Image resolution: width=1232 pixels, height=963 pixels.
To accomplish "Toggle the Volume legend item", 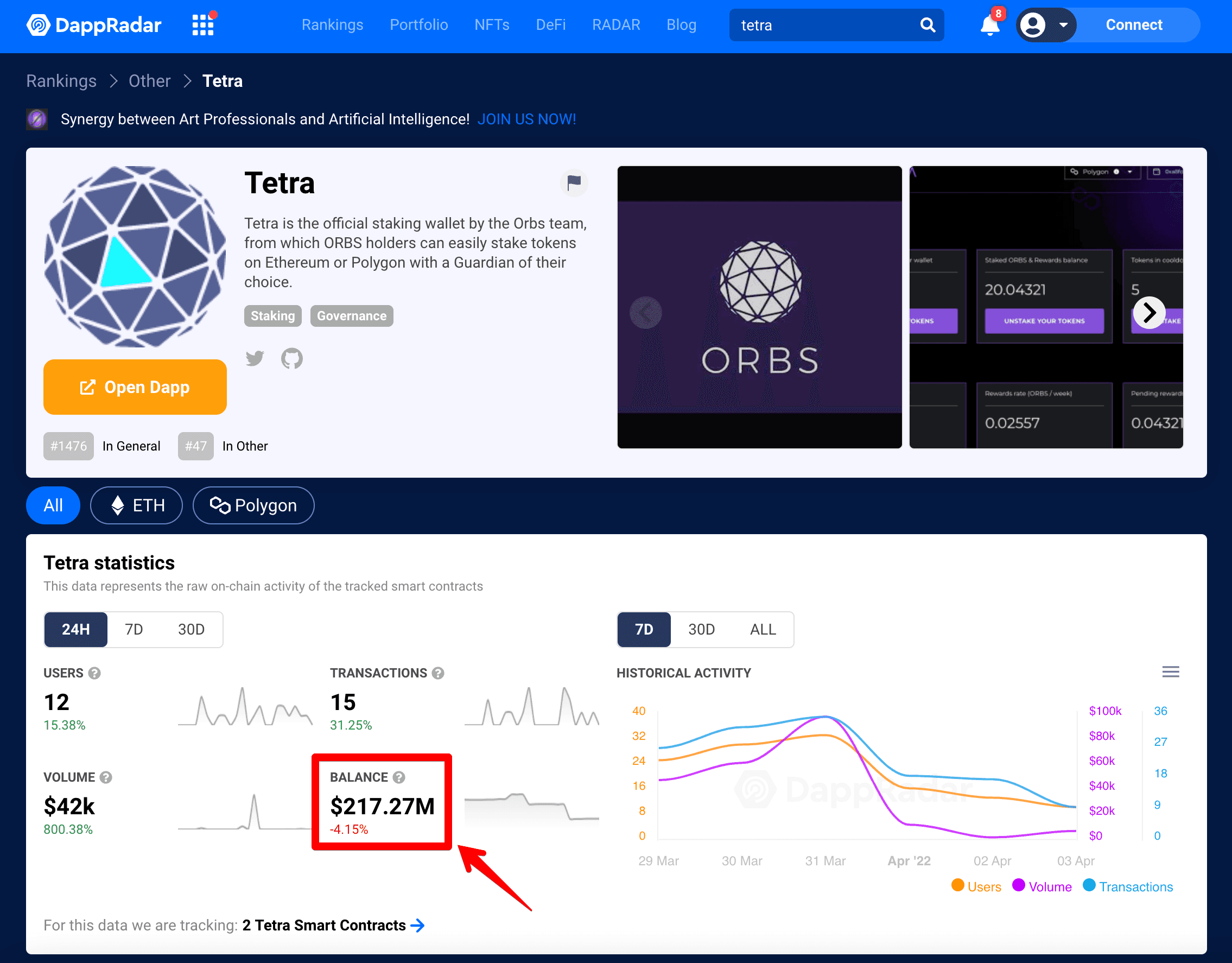I will 1042,887.
